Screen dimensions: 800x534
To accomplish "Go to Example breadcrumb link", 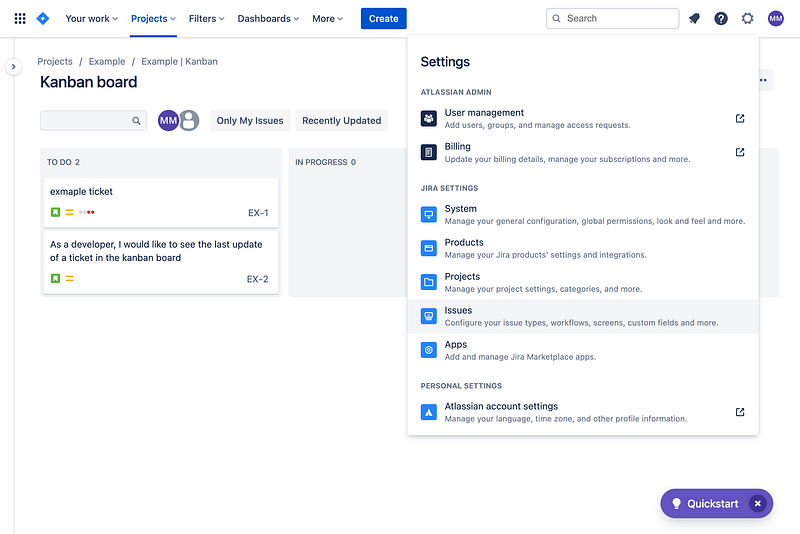I will click(x=107, y=62).
